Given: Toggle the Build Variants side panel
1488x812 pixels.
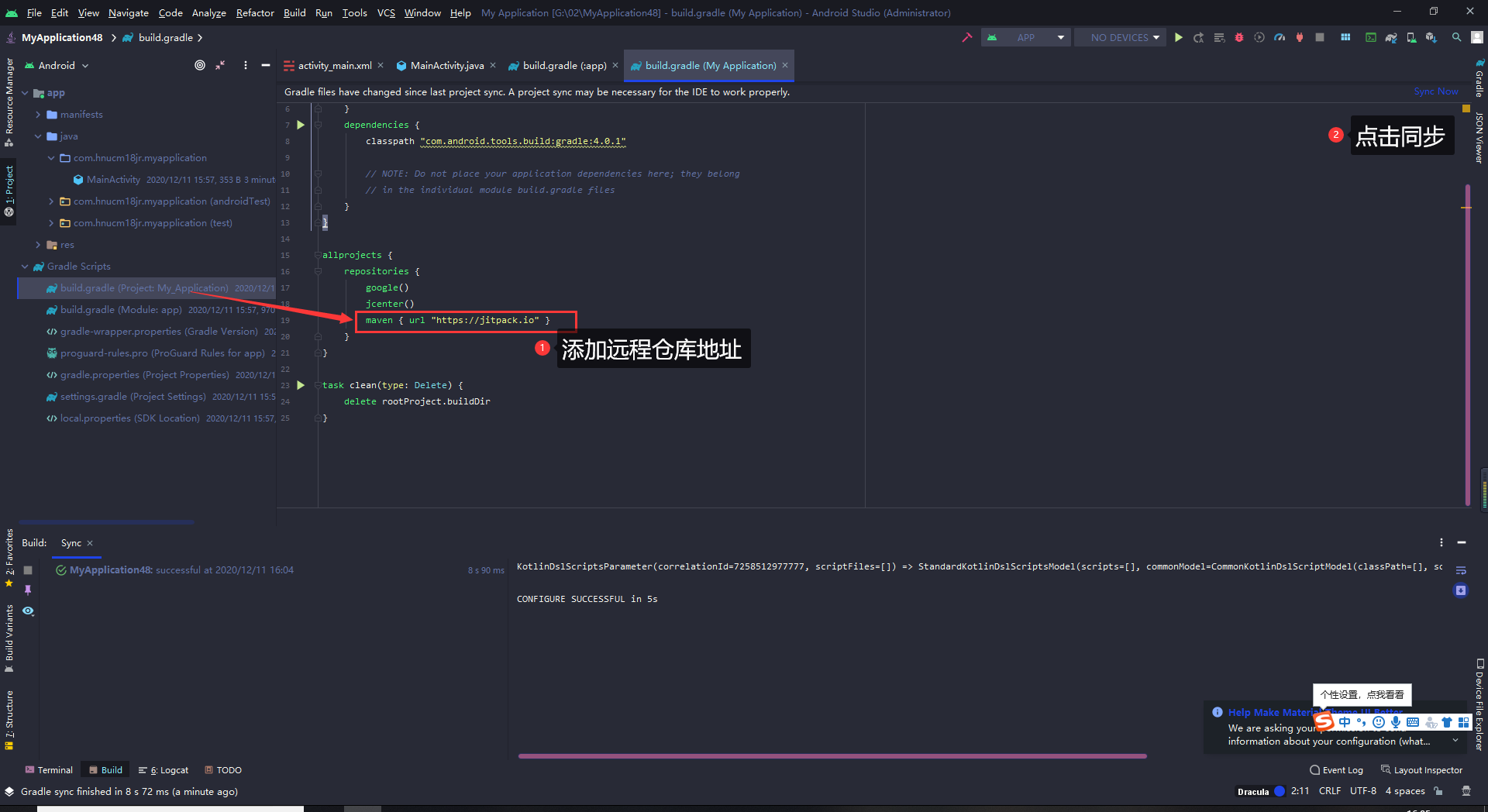Looking at the screenshot, I should [x=9, y=638].
